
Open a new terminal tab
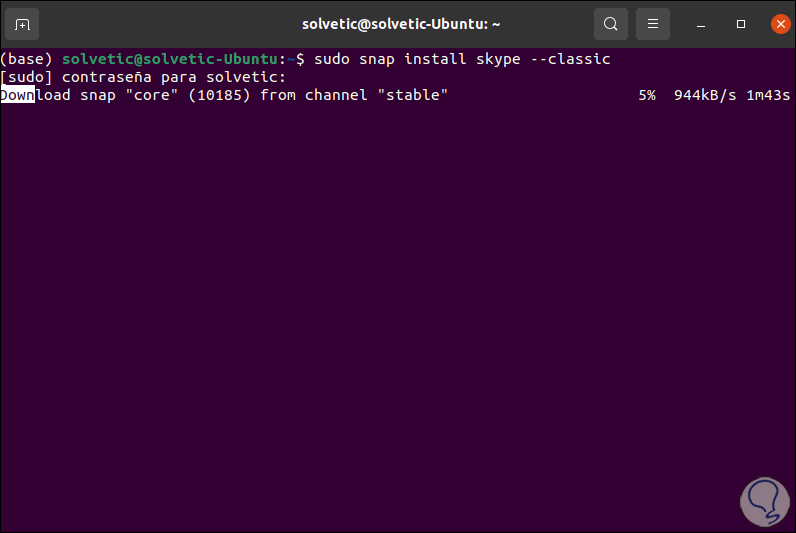coord(22,23)
